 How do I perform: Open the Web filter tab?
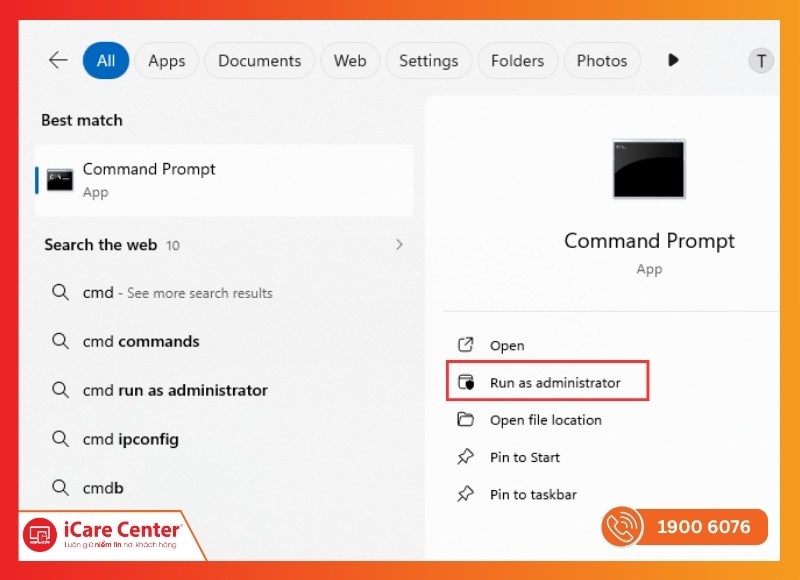point(350,61)
